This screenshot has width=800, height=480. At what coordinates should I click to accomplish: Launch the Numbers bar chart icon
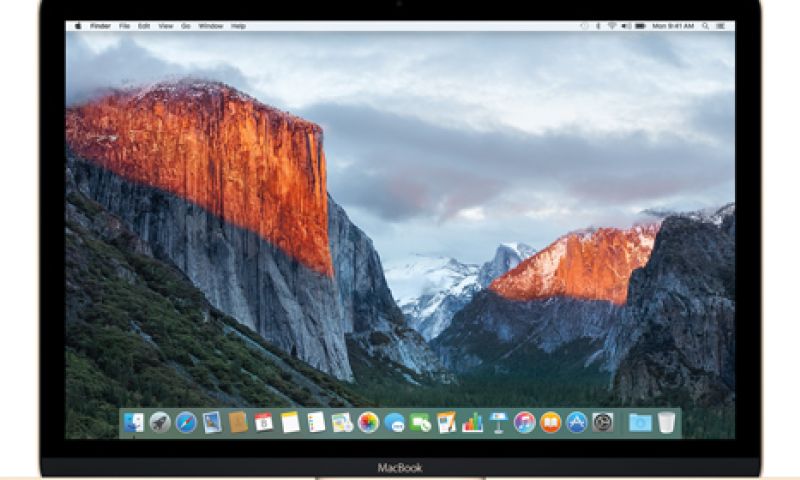pos(472,422)
